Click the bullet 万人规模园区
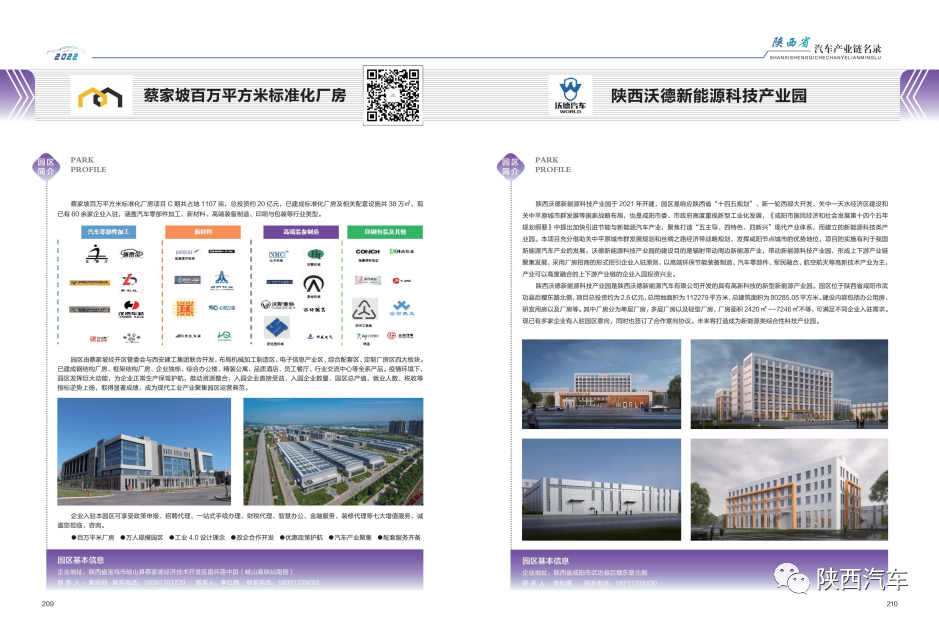Viewport: 939px width, 621px height. pos(141,537)
